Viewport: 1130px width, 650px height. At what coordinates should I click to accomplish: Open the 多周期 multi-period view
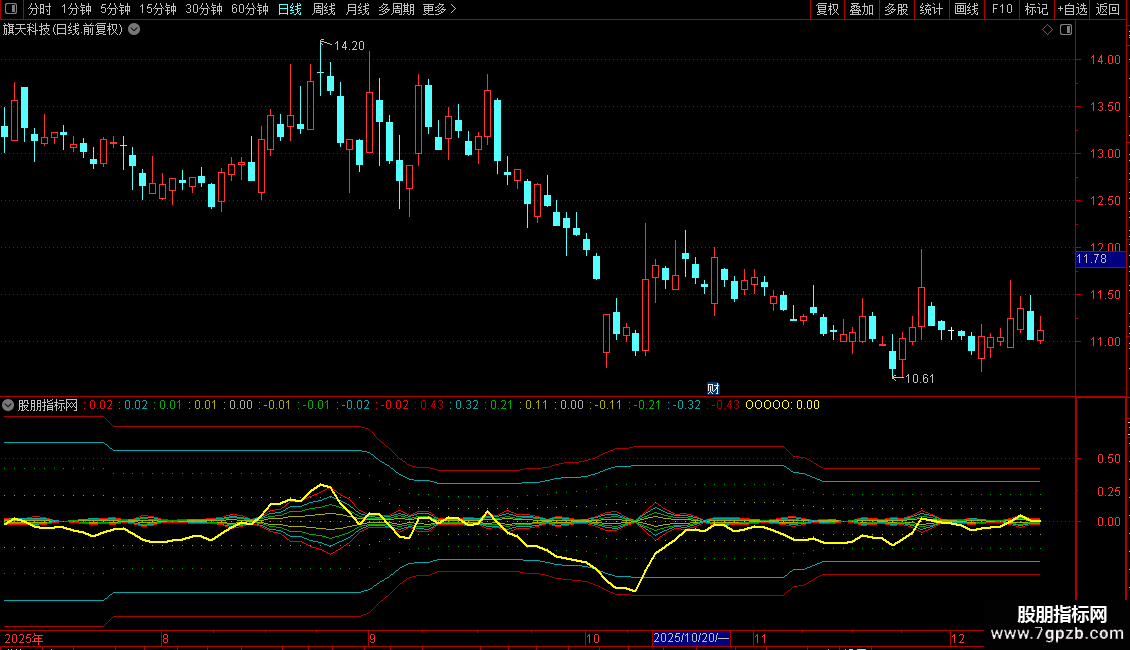click(x=397, y=9)
